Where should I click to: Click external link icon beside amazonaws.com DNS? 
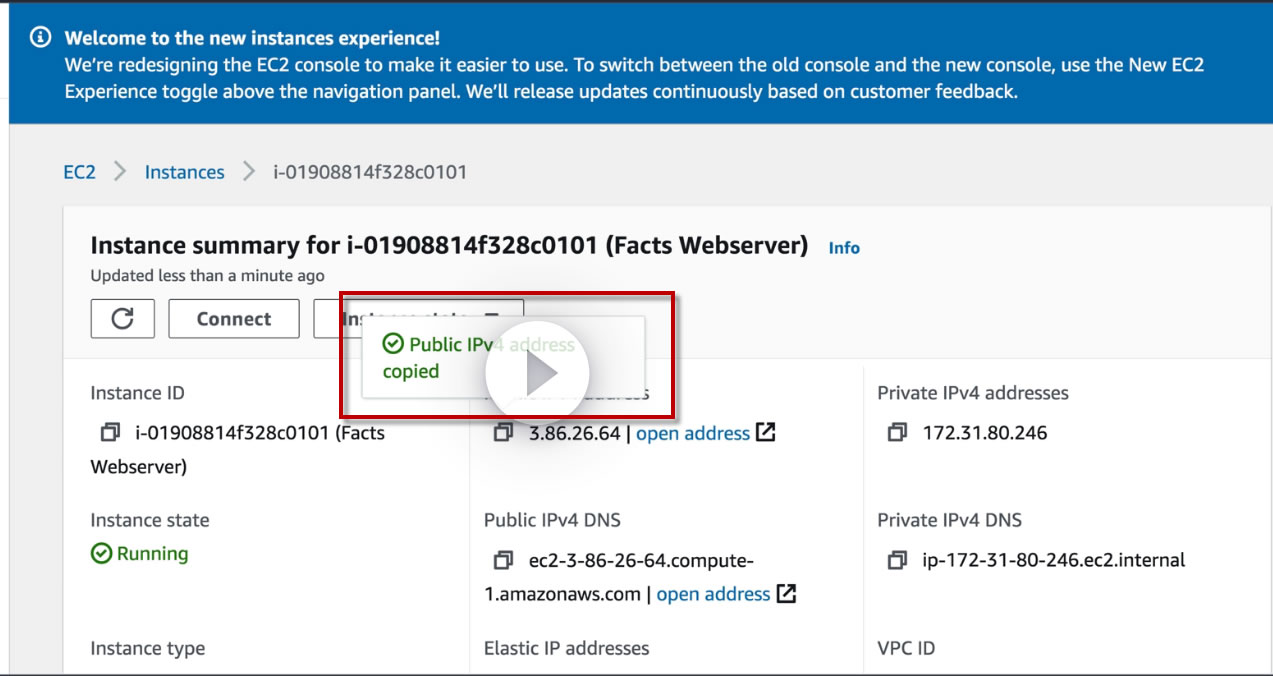[x=787, y=594]
